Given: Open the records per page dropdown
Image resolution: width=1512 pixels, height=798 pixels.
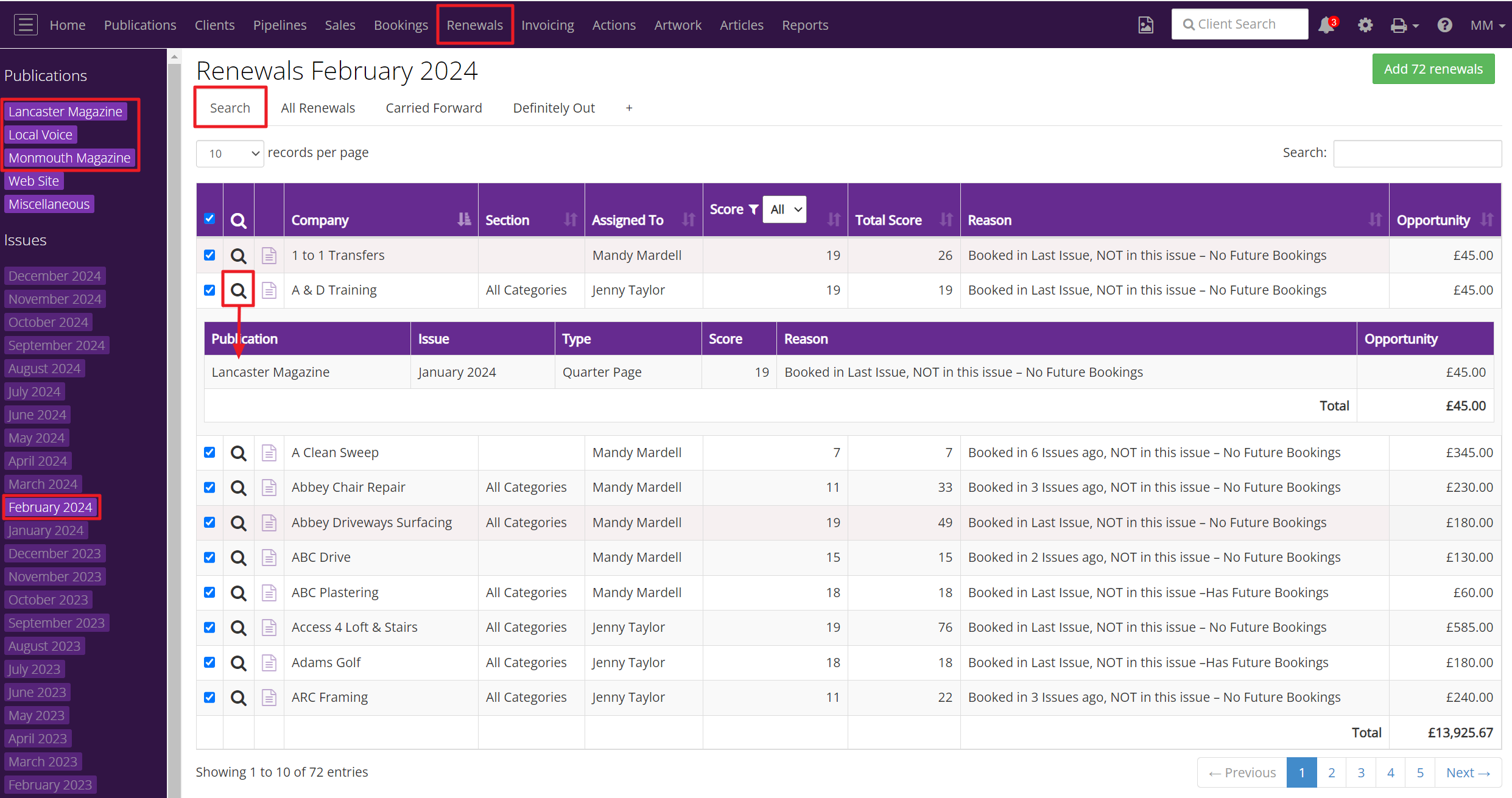Looking at the screenshot, I should (230, 153).
